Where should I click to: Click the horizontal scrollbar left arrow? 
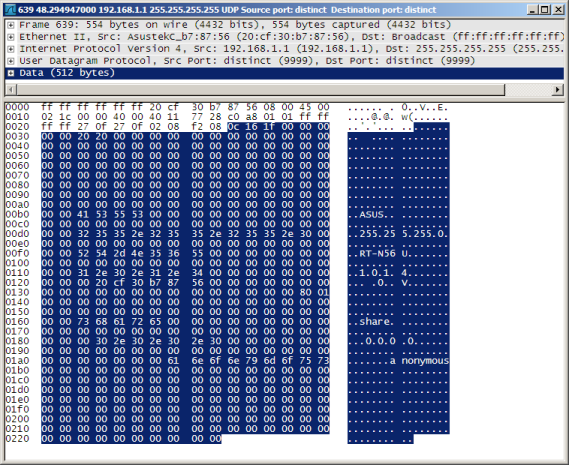pos(11,89)
